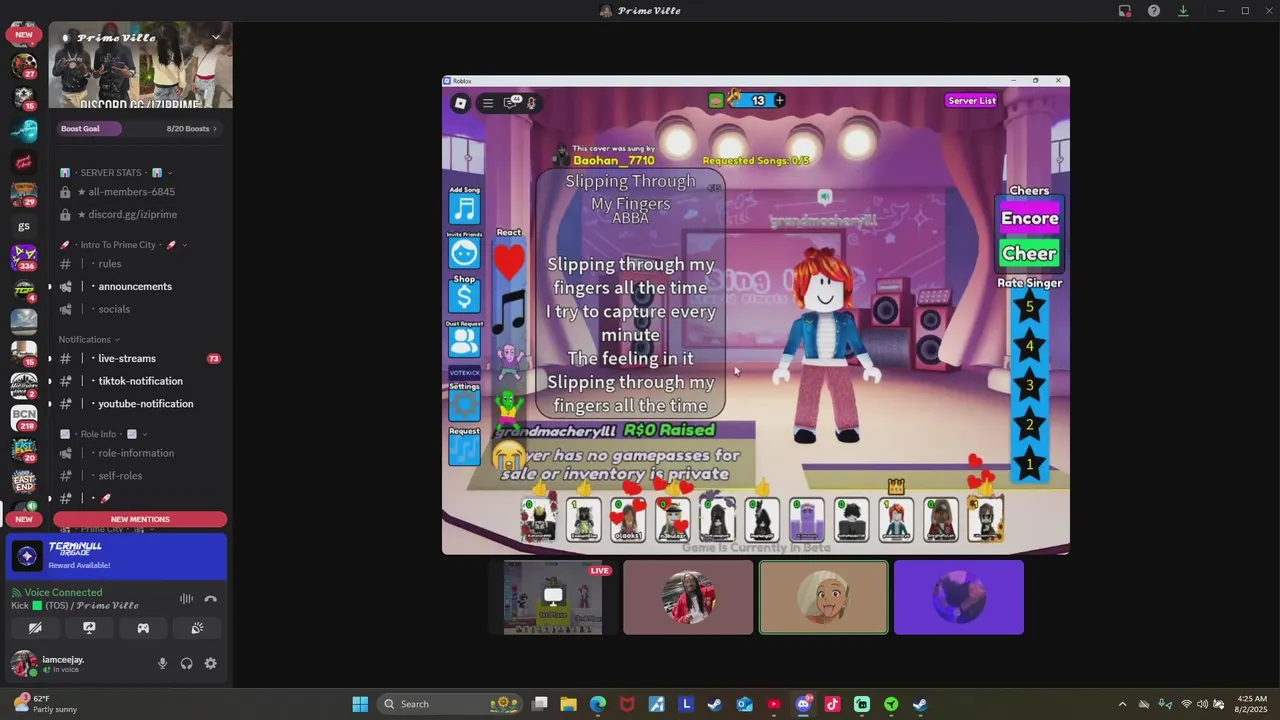1280x720 pixels.
Task: Open the Duet Request people icon
Action: tap(464, 341)
